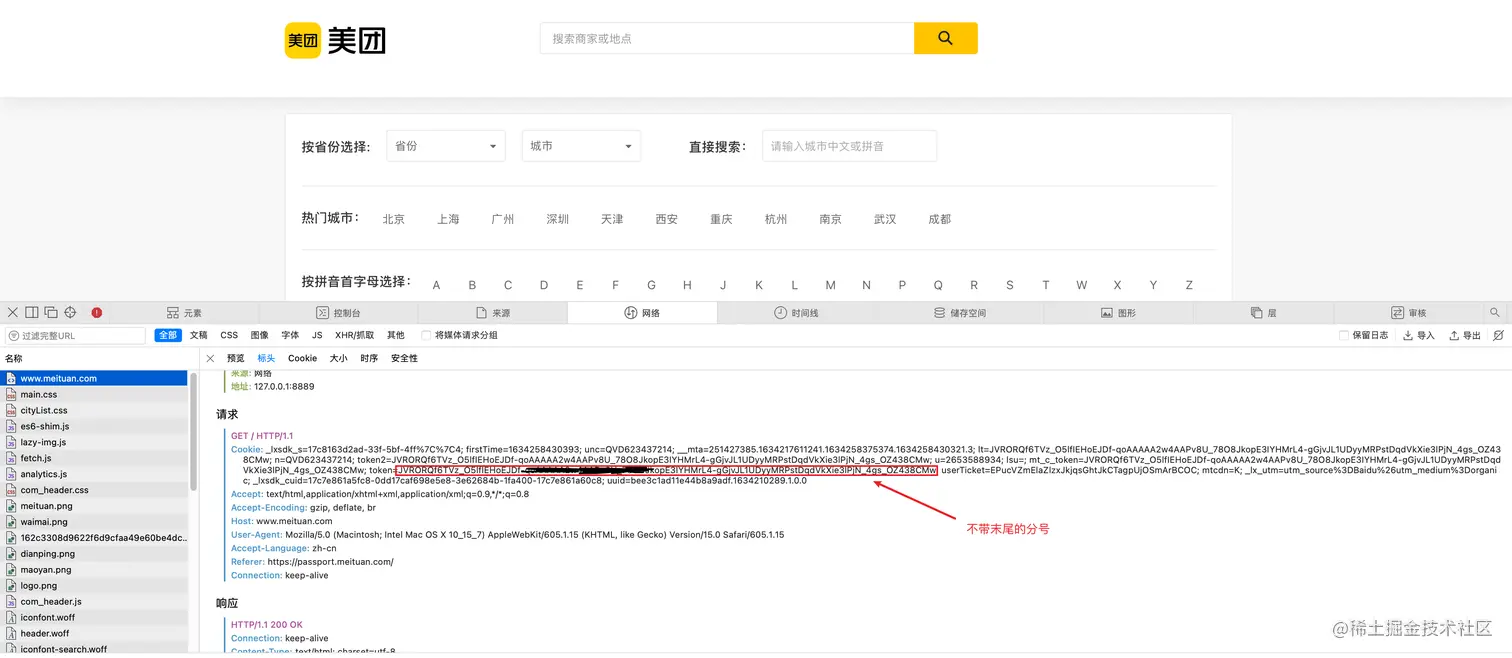Choose hot city 北京
1512x658 pixels.
394,219
